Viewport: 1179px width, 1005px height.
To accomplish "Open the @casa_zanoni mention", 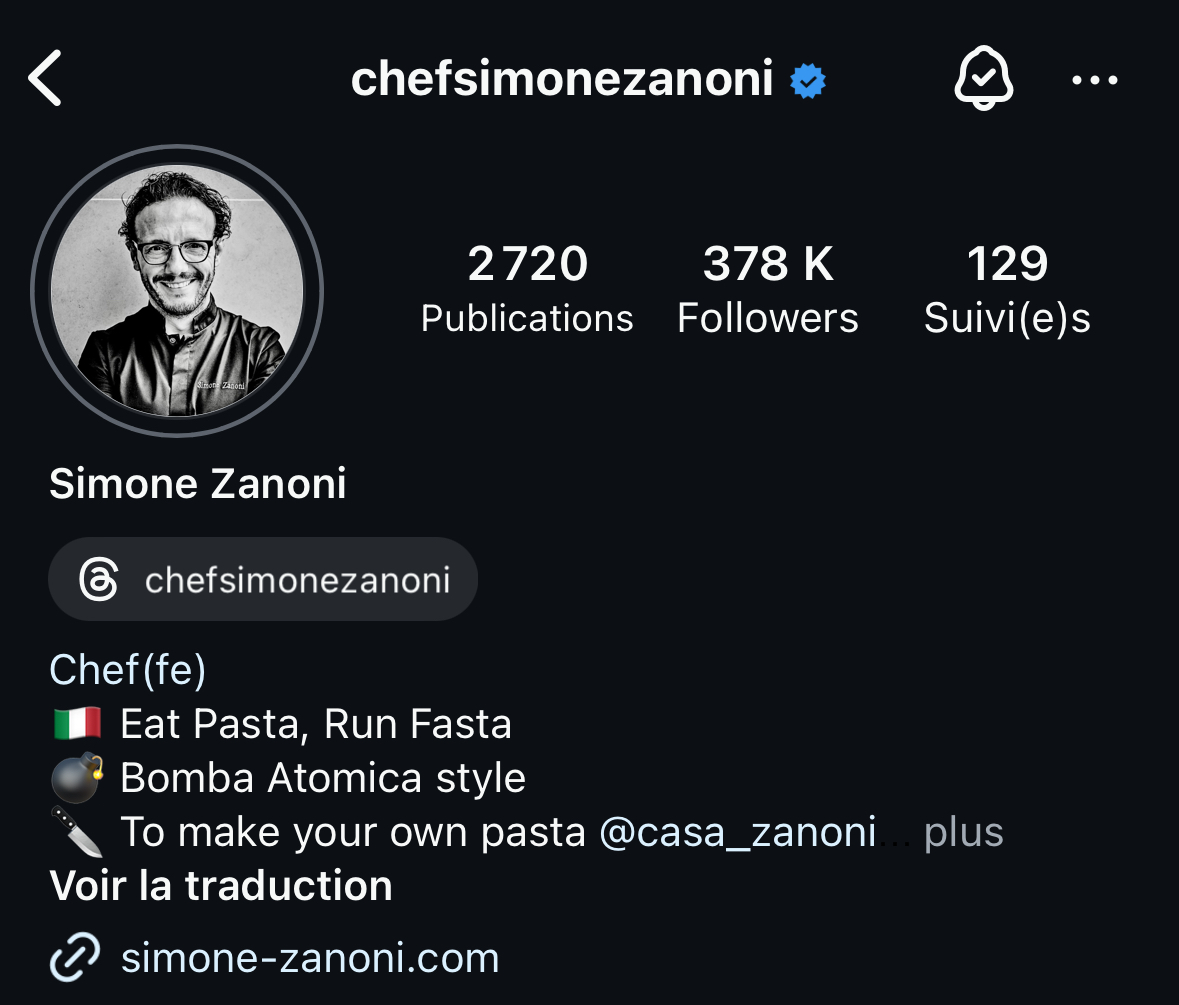I will point(737,832).
